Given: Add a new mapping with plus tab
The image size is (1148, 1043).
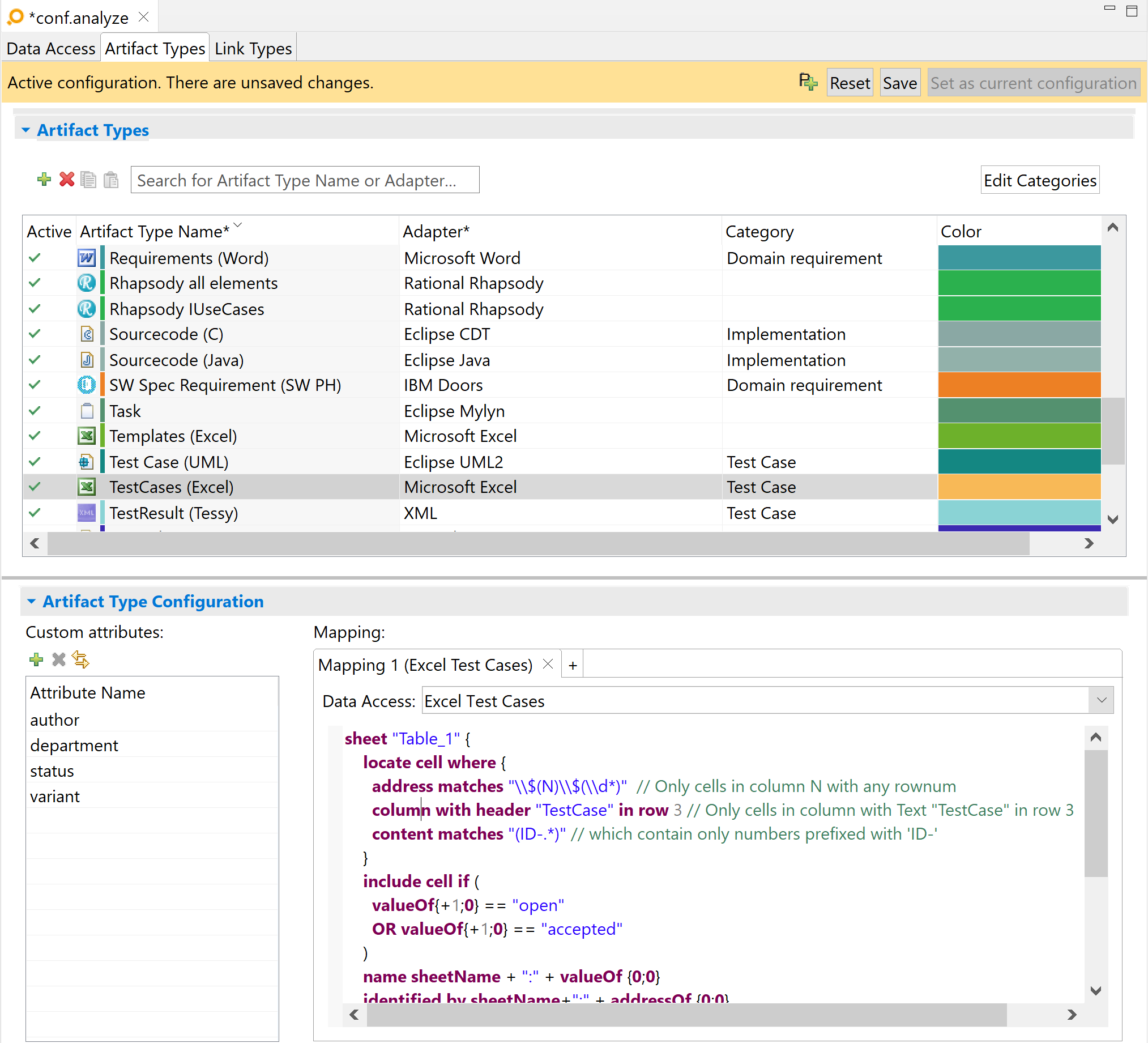Looking at the screenshot, I should [573, 665].
